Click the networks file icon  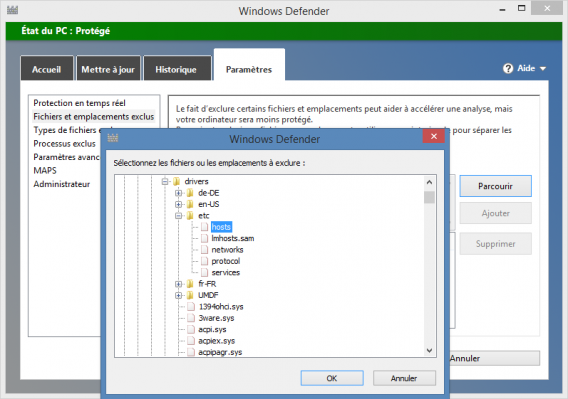[x=204, y=250]
